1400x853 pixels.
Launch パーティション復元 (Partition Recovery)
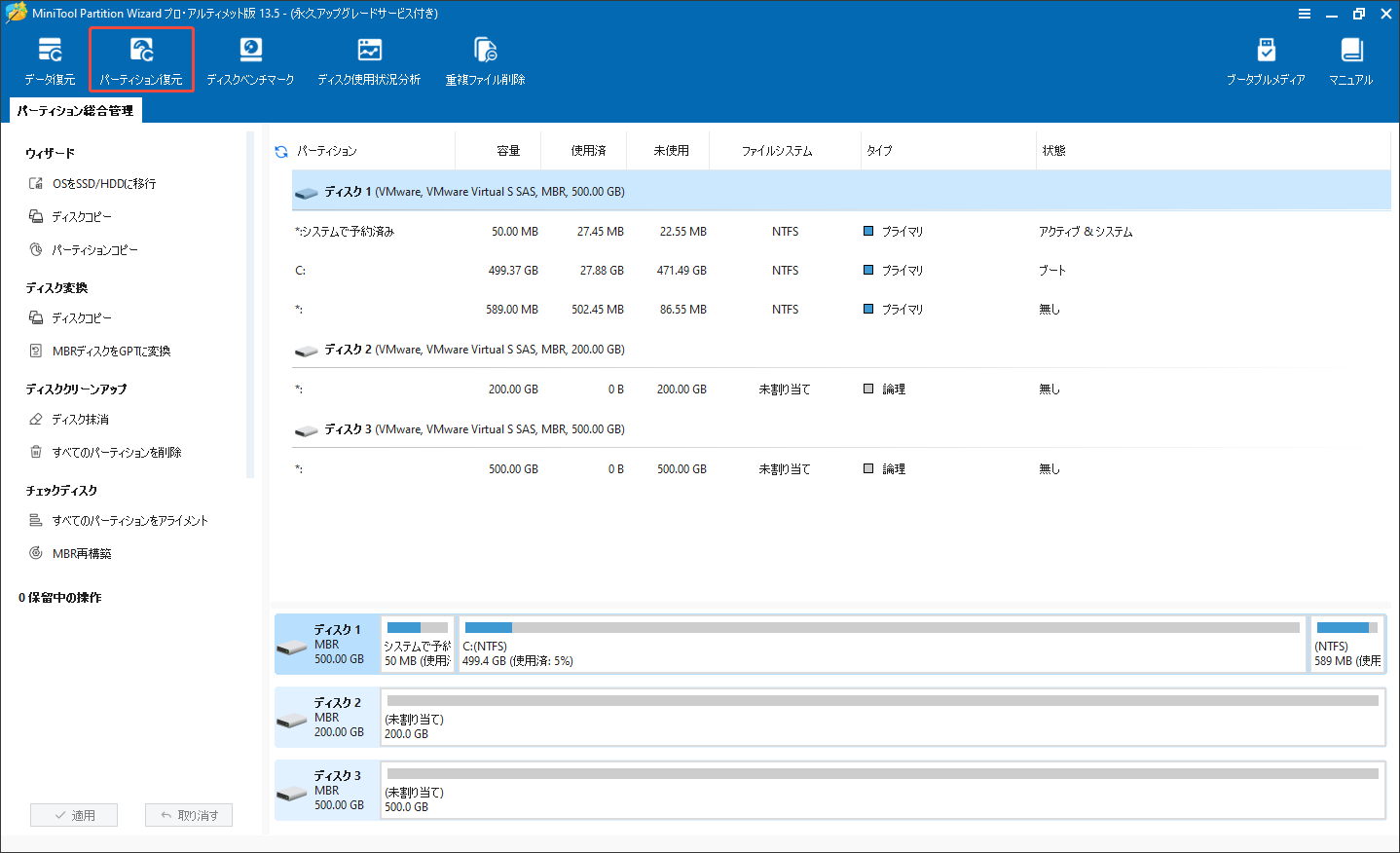coord(141,58)
